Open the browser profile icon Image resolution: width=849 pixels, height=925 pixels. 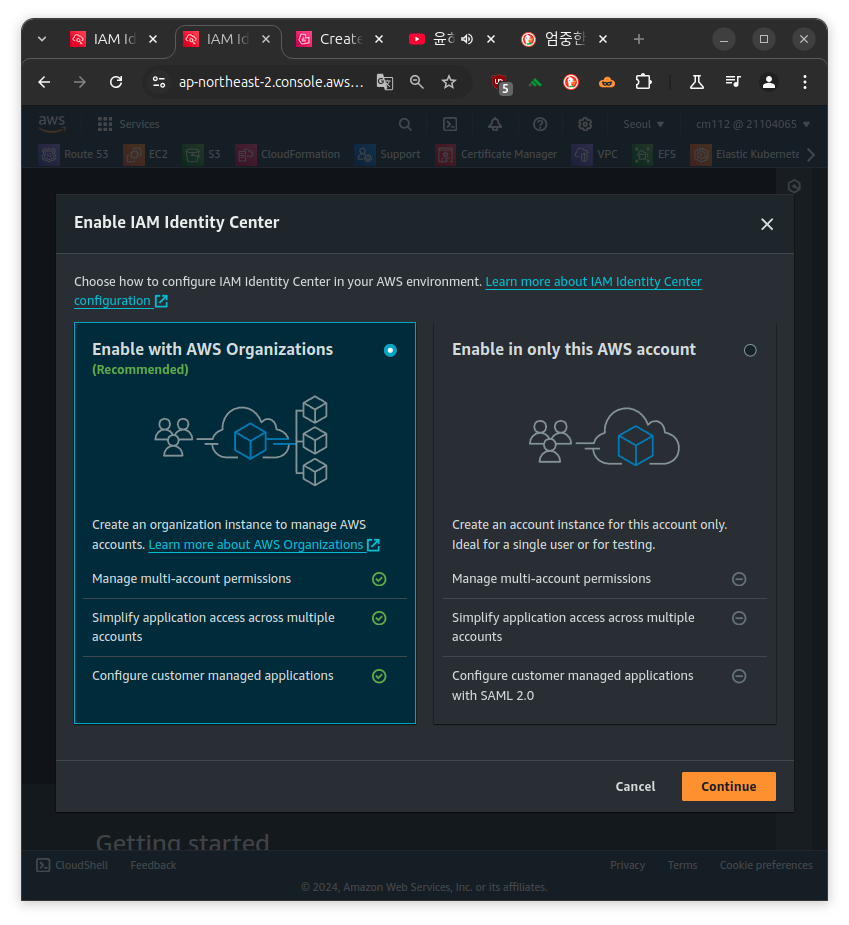click(768, 82)
